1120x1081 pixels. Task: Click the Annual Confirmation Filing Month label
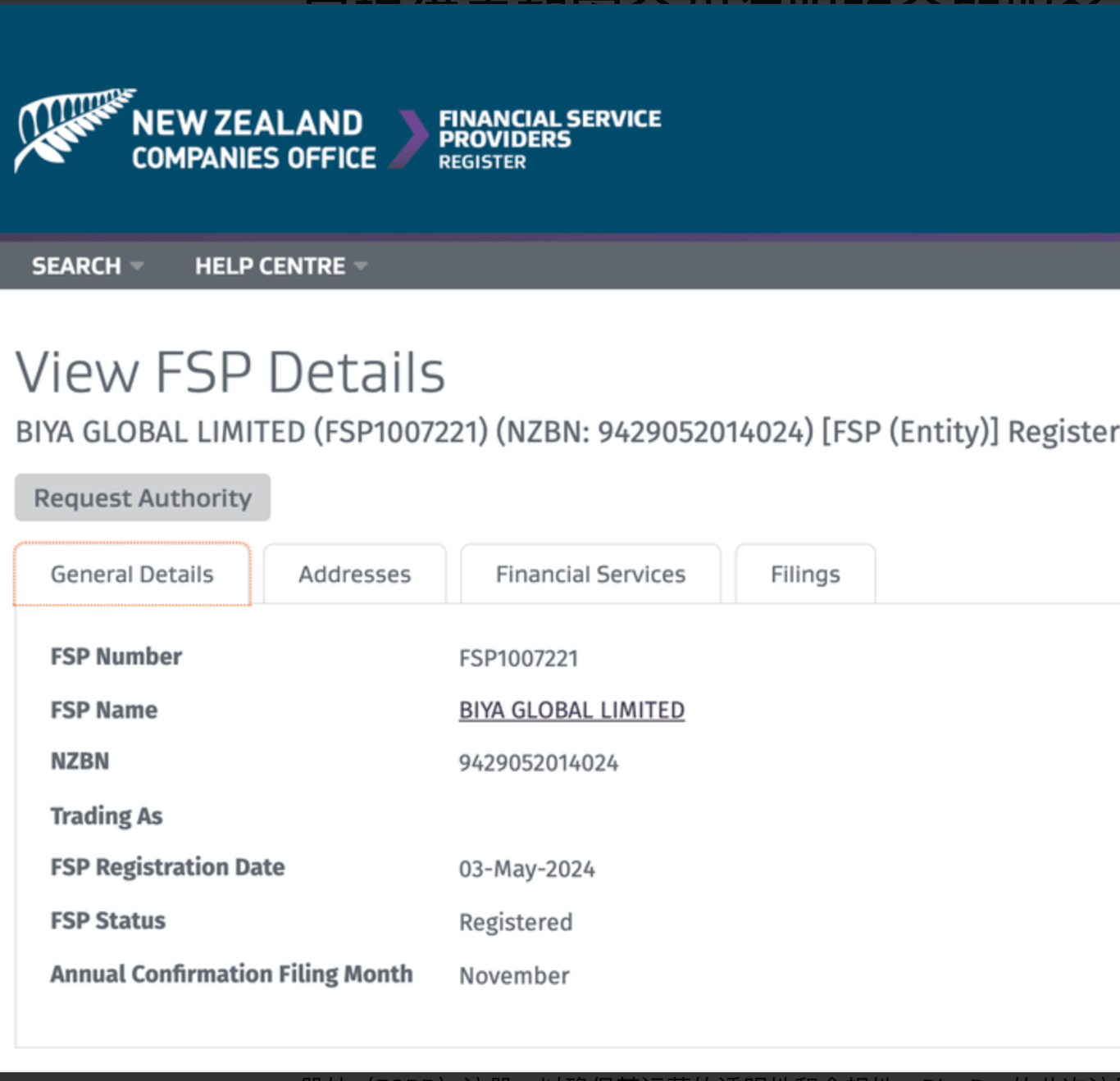(x=231, y=974)
